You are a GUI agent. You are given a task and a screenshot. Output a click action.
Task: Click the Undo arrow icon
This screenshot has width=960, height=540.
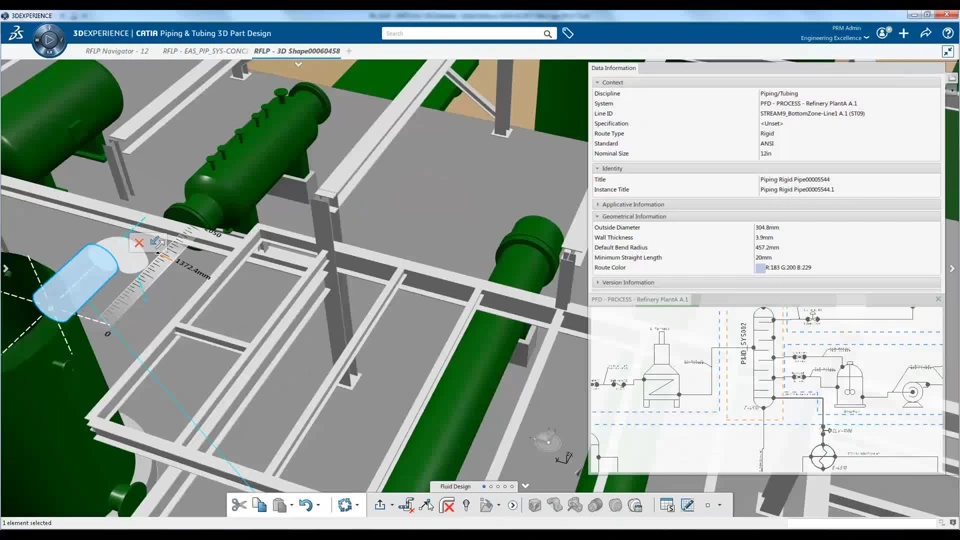point(305,505)
